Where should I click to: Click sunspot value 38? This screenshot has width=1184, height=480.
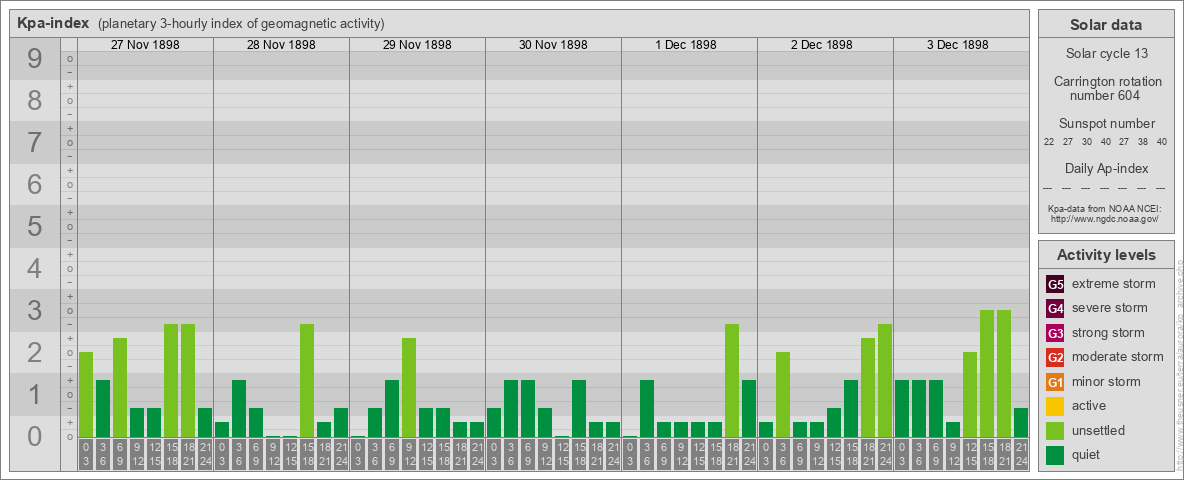click(1144, 142)
